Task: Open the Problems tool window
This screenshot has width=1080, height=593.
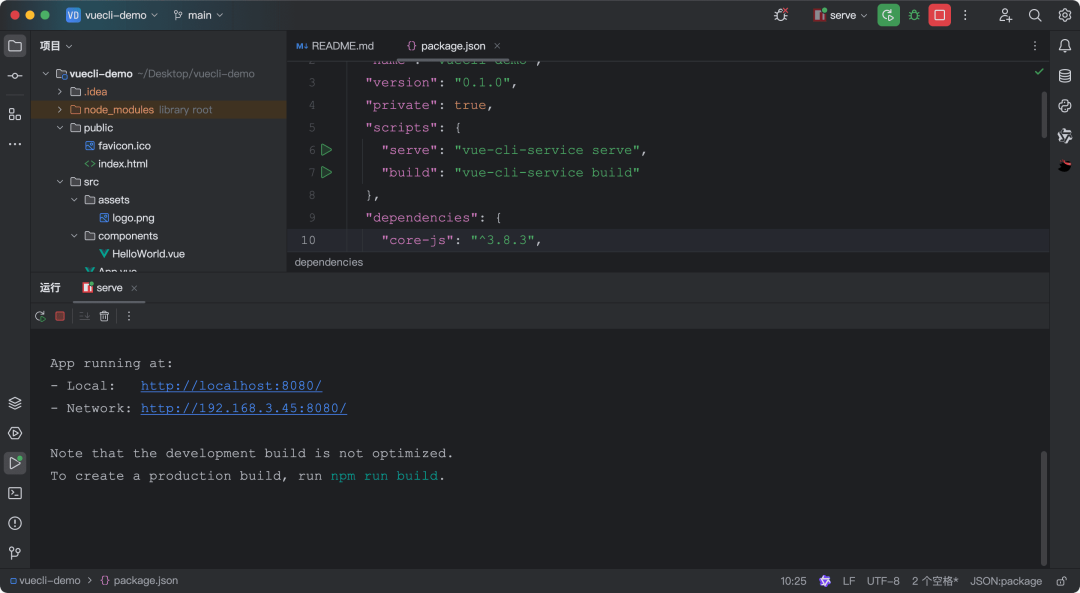Action: click(x=14, y=523)
